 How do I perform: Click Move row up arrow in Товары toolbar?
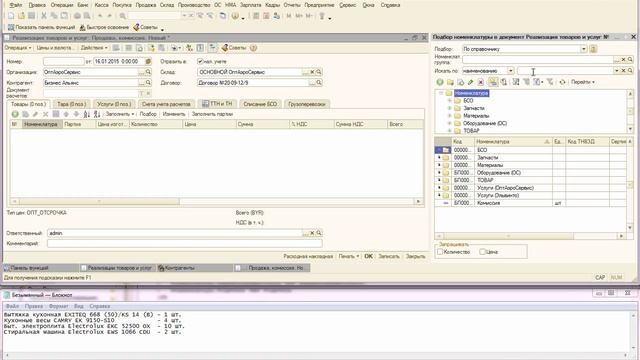coord(66,114)
